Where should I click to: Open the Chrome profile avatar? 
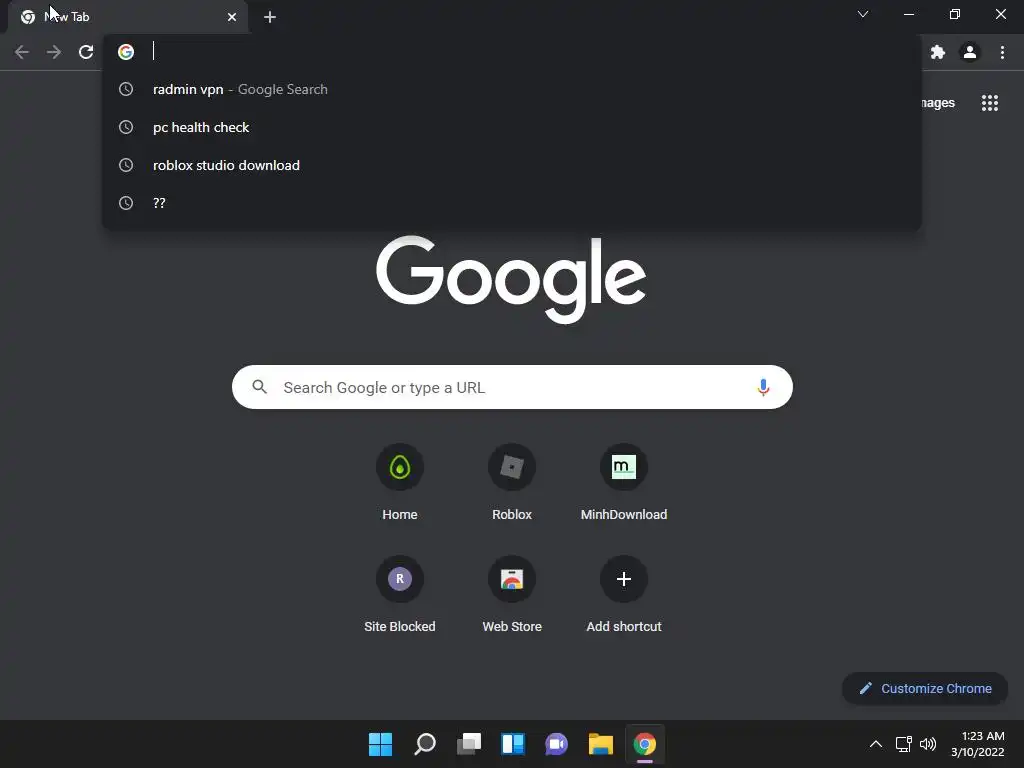click(970, 52)
